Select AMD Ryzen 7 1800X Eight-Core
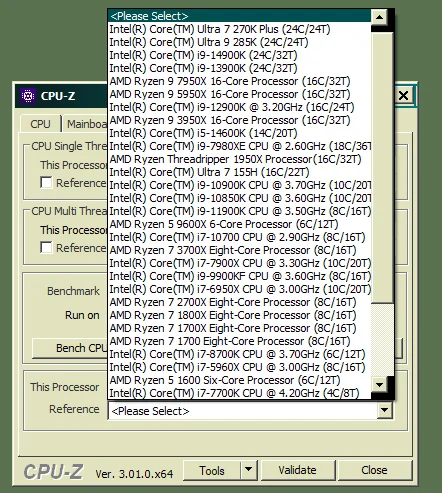This screenshot has width=442, height=493. pyautogui.click(x=239, y=315)
